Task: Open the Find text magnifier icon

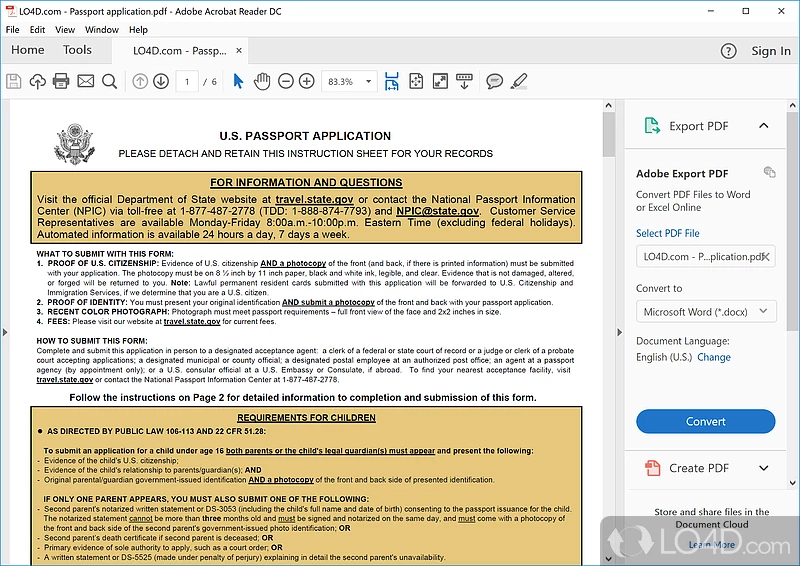Action: tap(109, 81)
